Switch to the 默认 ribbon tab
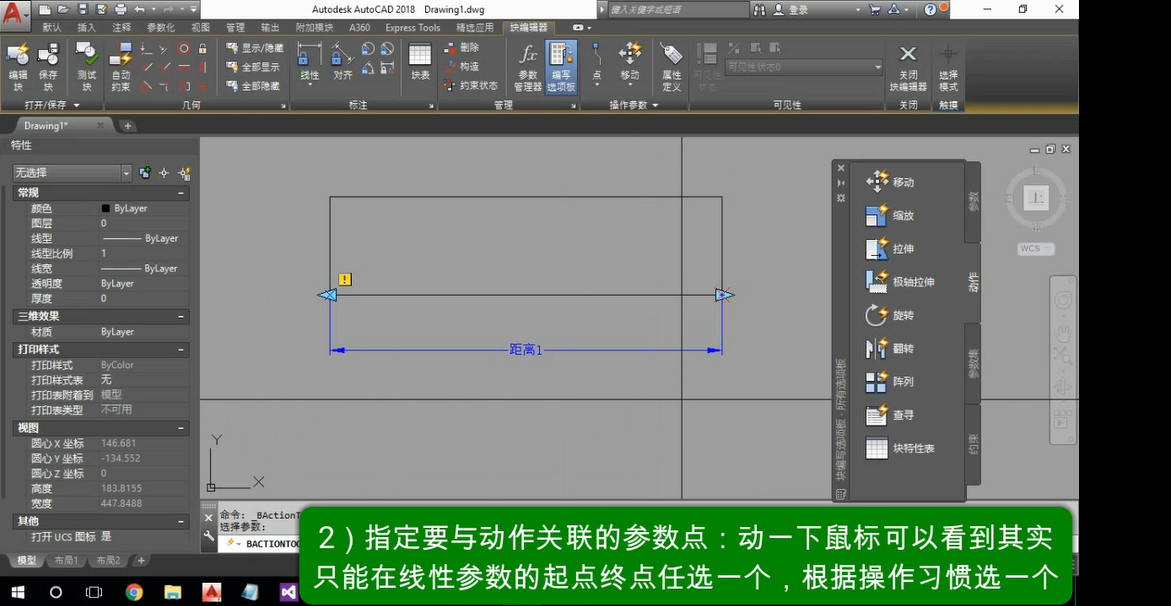1171x606 pixels. click(x=52, y=28)
